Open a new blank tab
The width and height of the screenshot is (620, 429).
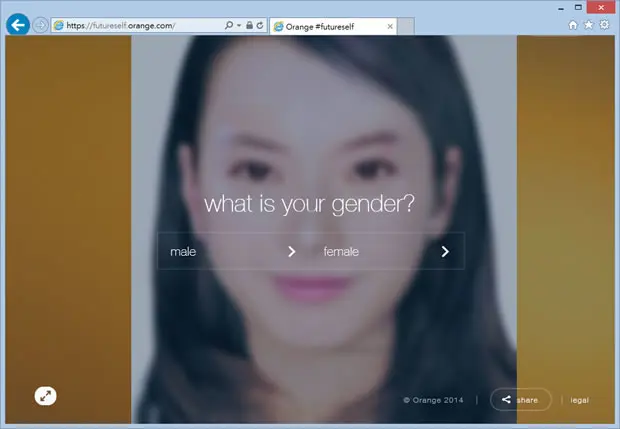[405, 26]
